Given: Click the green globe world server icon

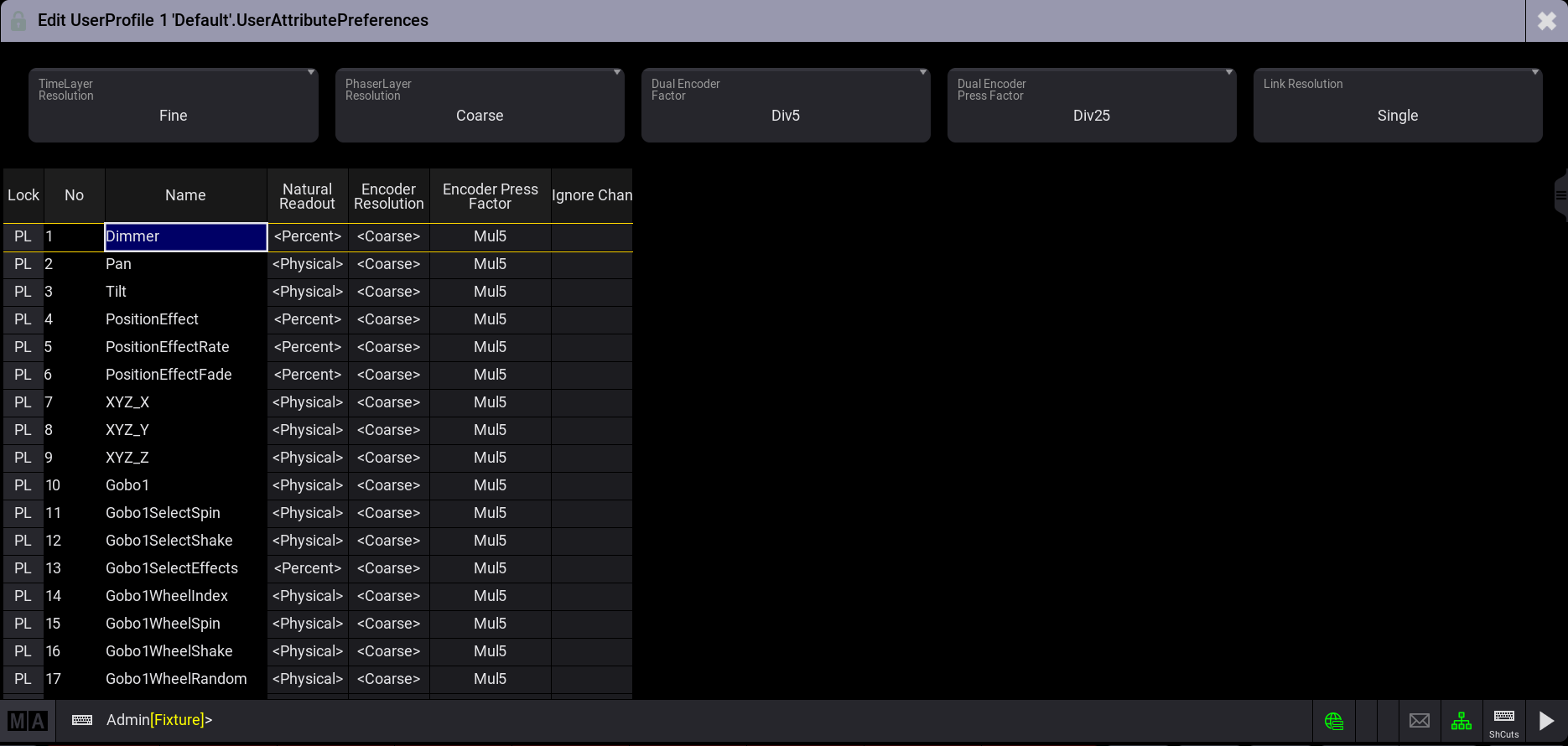Looking at the screenshot, I should click(x=1334, y=721).
